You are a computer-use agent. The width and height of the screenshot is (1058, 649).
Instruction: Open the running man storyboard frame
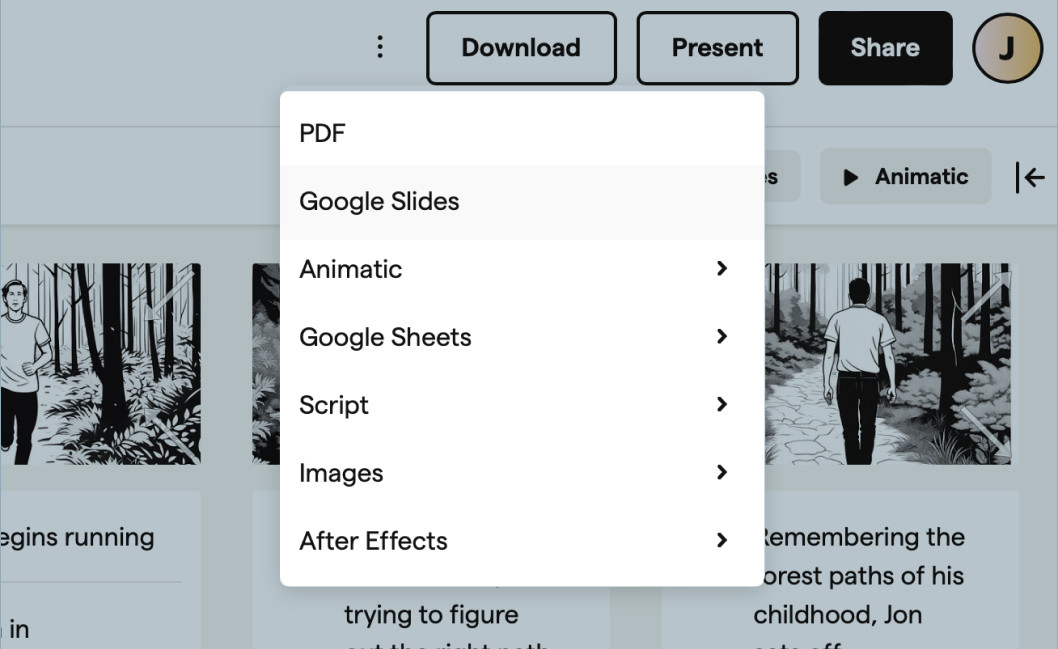pos(100,363)
